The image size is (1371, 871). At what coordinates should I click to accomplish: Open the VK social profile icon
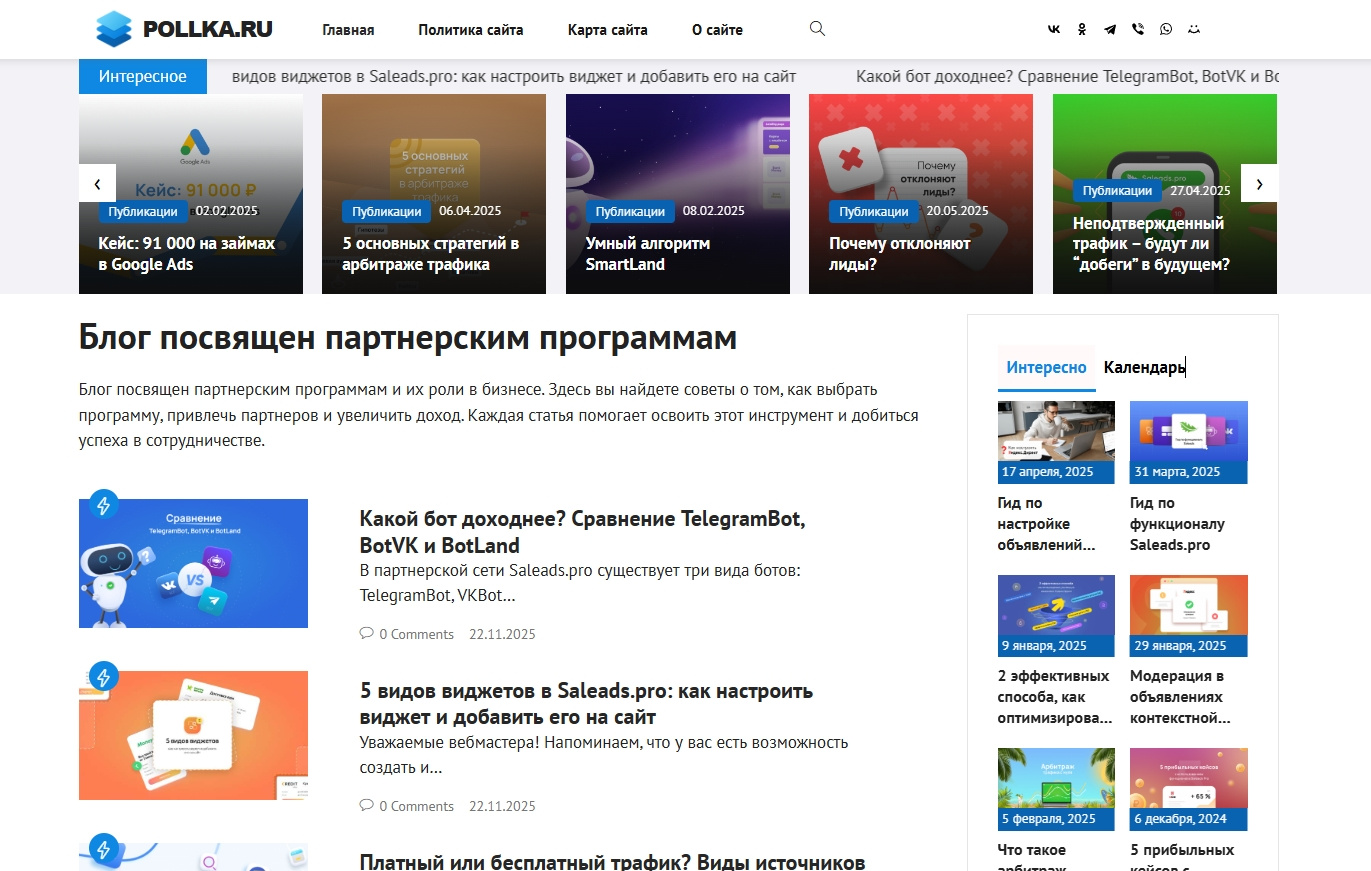1054,30
